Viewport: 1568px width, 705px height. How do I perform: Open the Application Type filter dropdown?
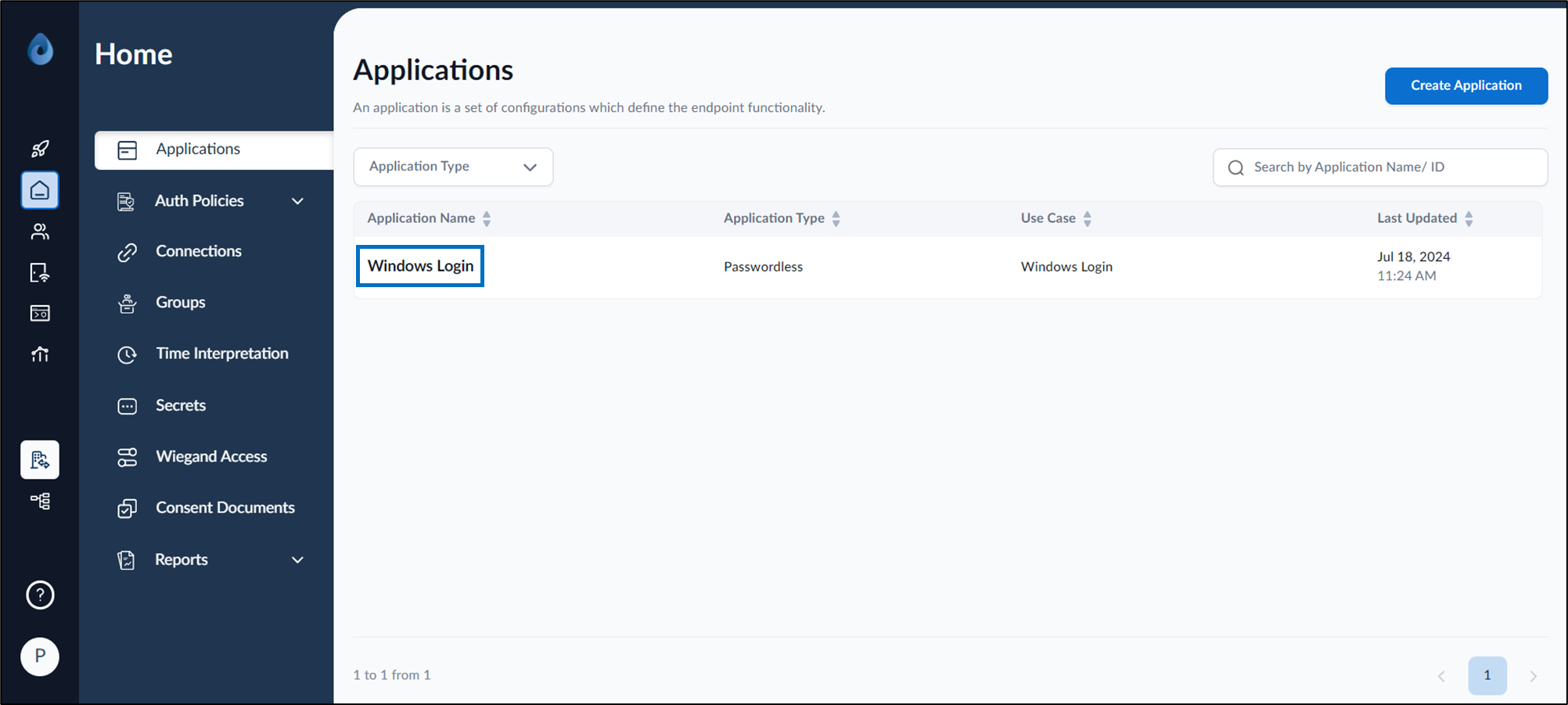453,167
